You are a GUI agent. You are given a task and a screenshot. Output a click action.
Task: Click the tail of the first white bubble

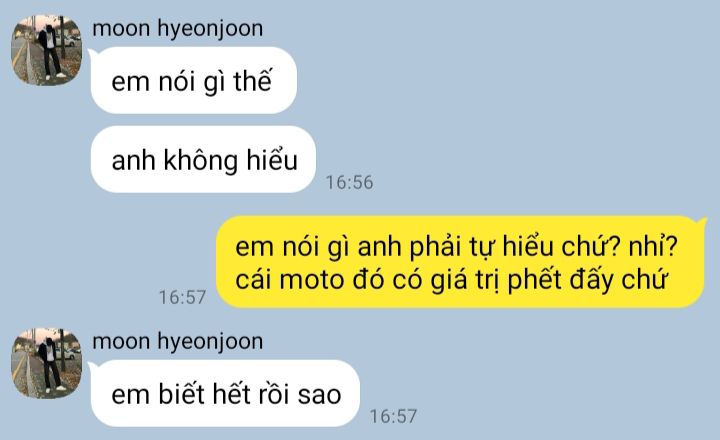tap(91, 55)
